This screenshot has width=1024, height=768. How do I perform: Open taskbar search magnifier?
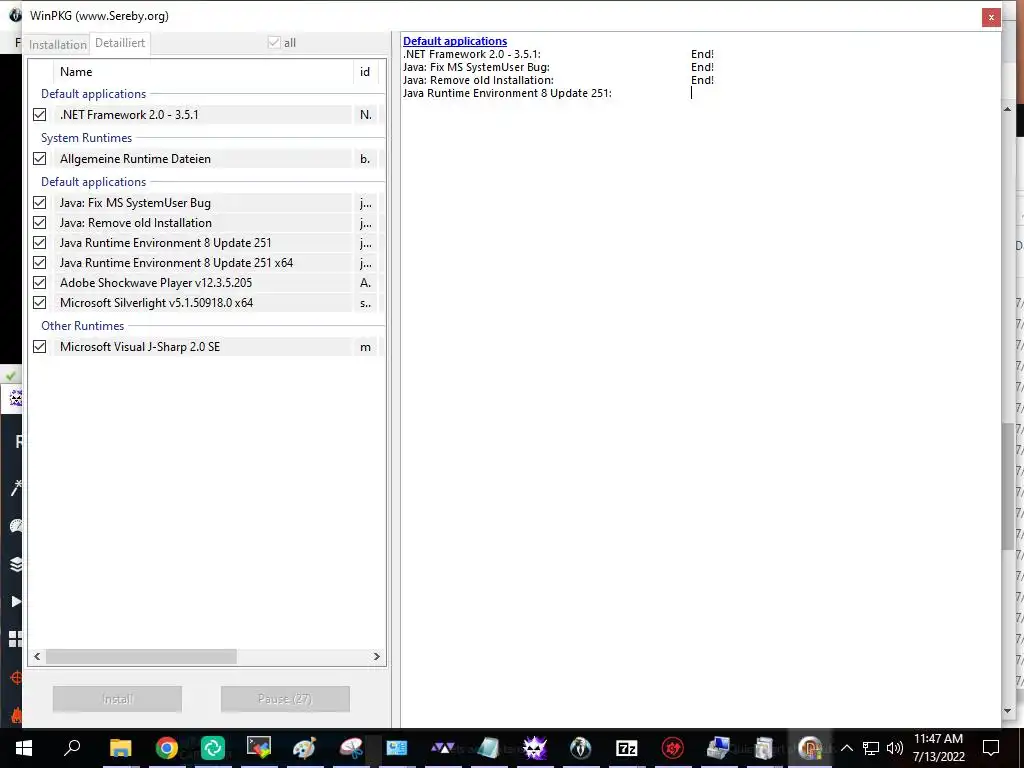point(72,748)
